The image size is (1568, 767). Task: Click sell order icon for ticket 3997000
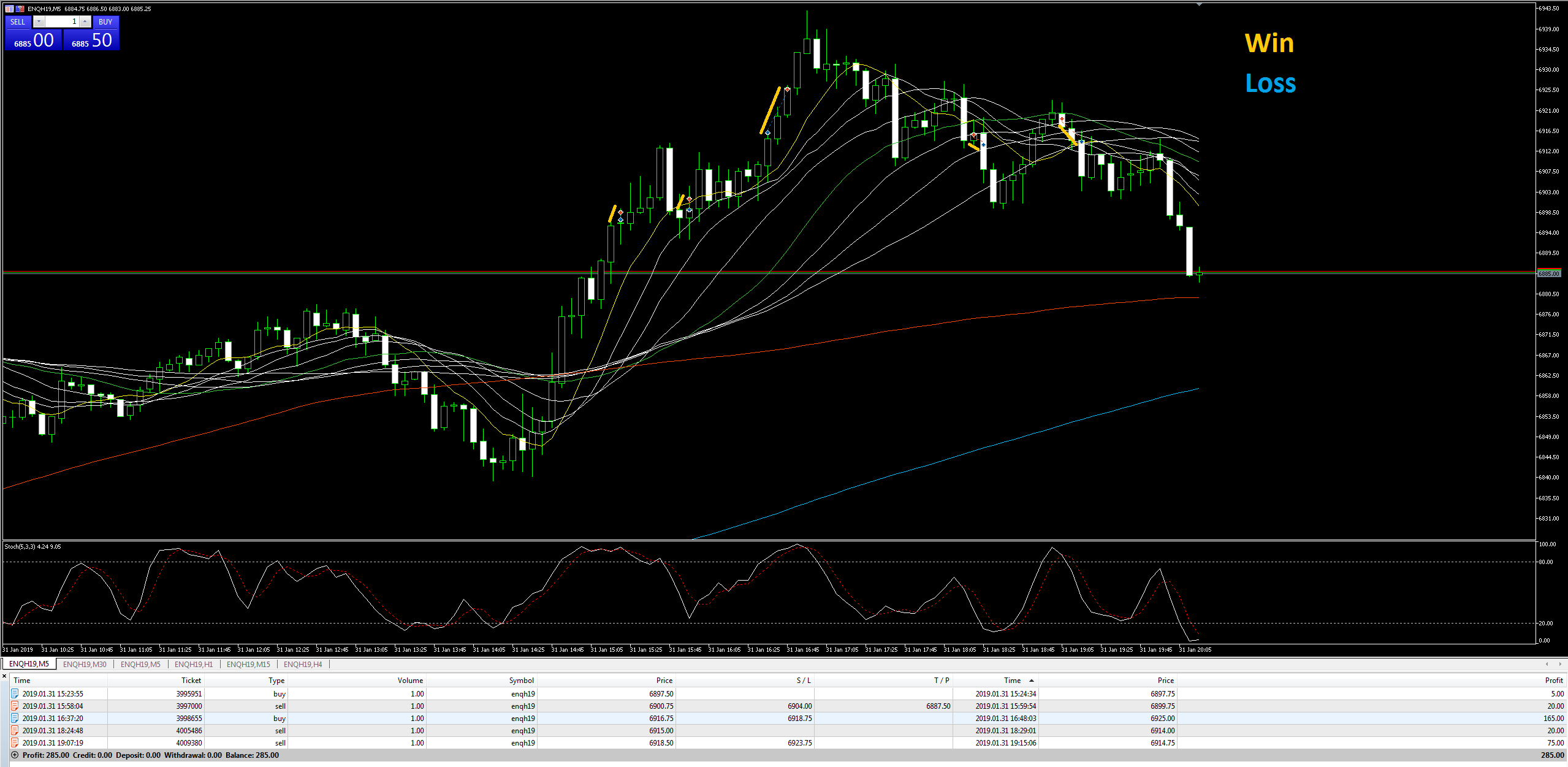(15, 706)
